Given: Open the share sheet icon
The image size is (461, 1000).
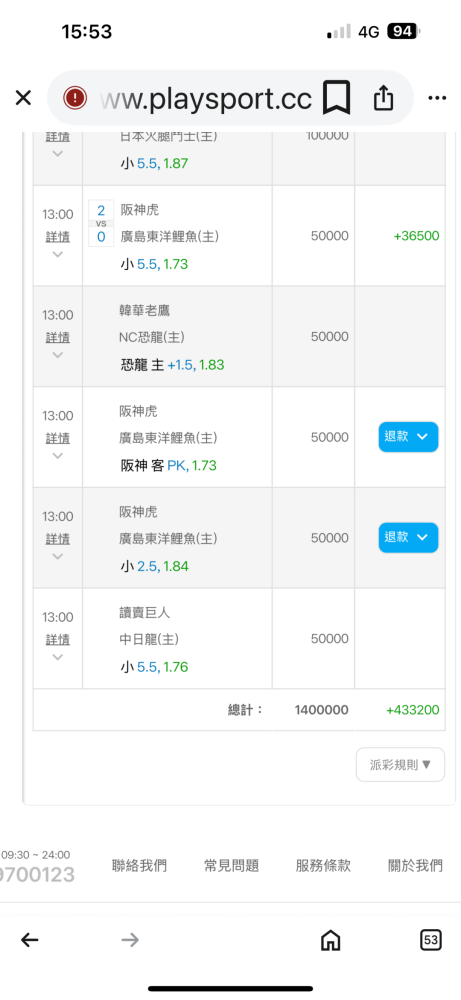Looking at the screenshot, I should 383,98.
